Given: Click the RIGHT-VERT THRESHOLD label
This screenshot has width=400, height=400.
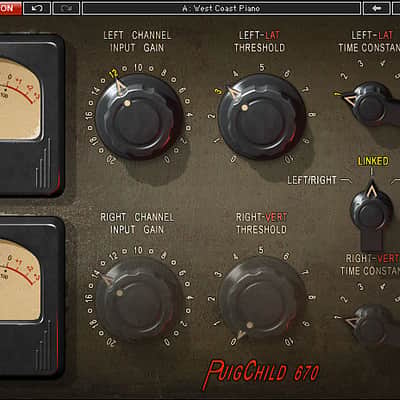Looking at the screenshot, I should (261, 223).
